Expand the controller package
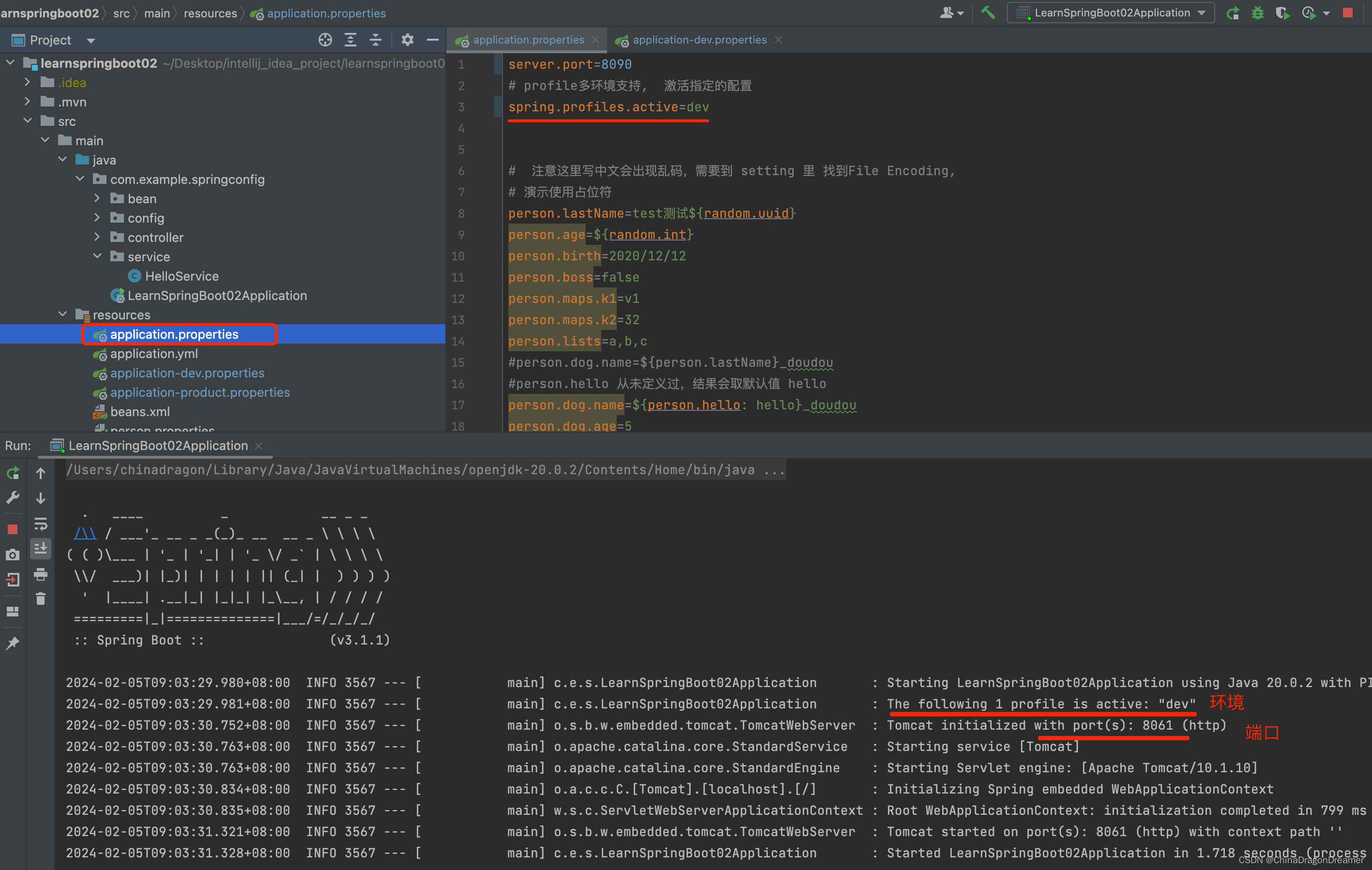The width and height of the screenshot is (1372, 870). pyautogui.click(x=97, y=237)
